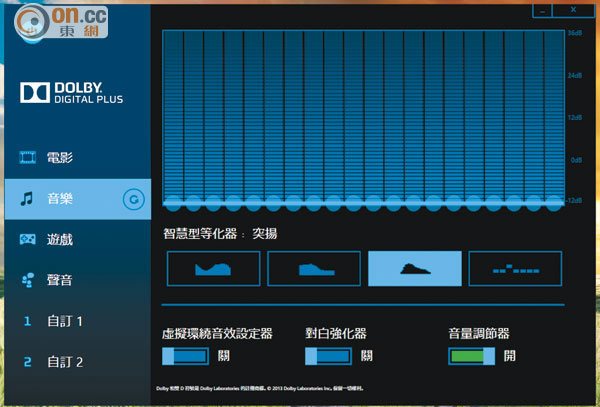The height and width of the screenshot is (407, 600).
Task: Click the first equalizer band slider handle
Action: (x=173, y=203)
